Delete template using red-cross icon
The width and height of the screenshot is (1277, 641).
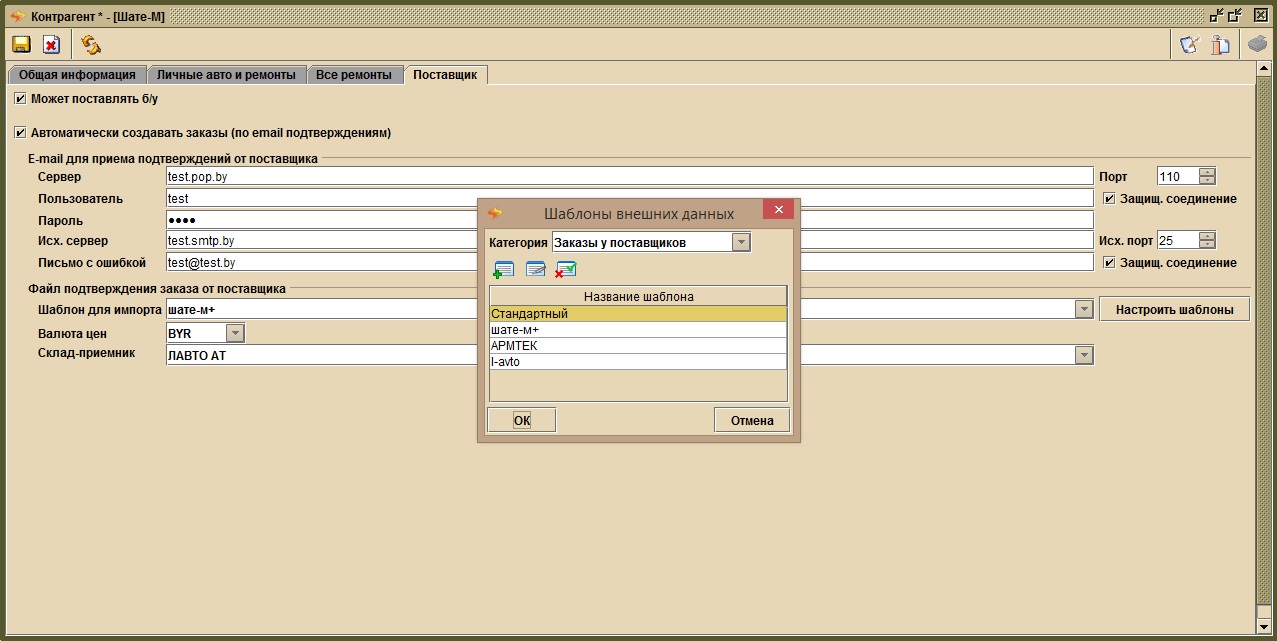coord(566,269)
